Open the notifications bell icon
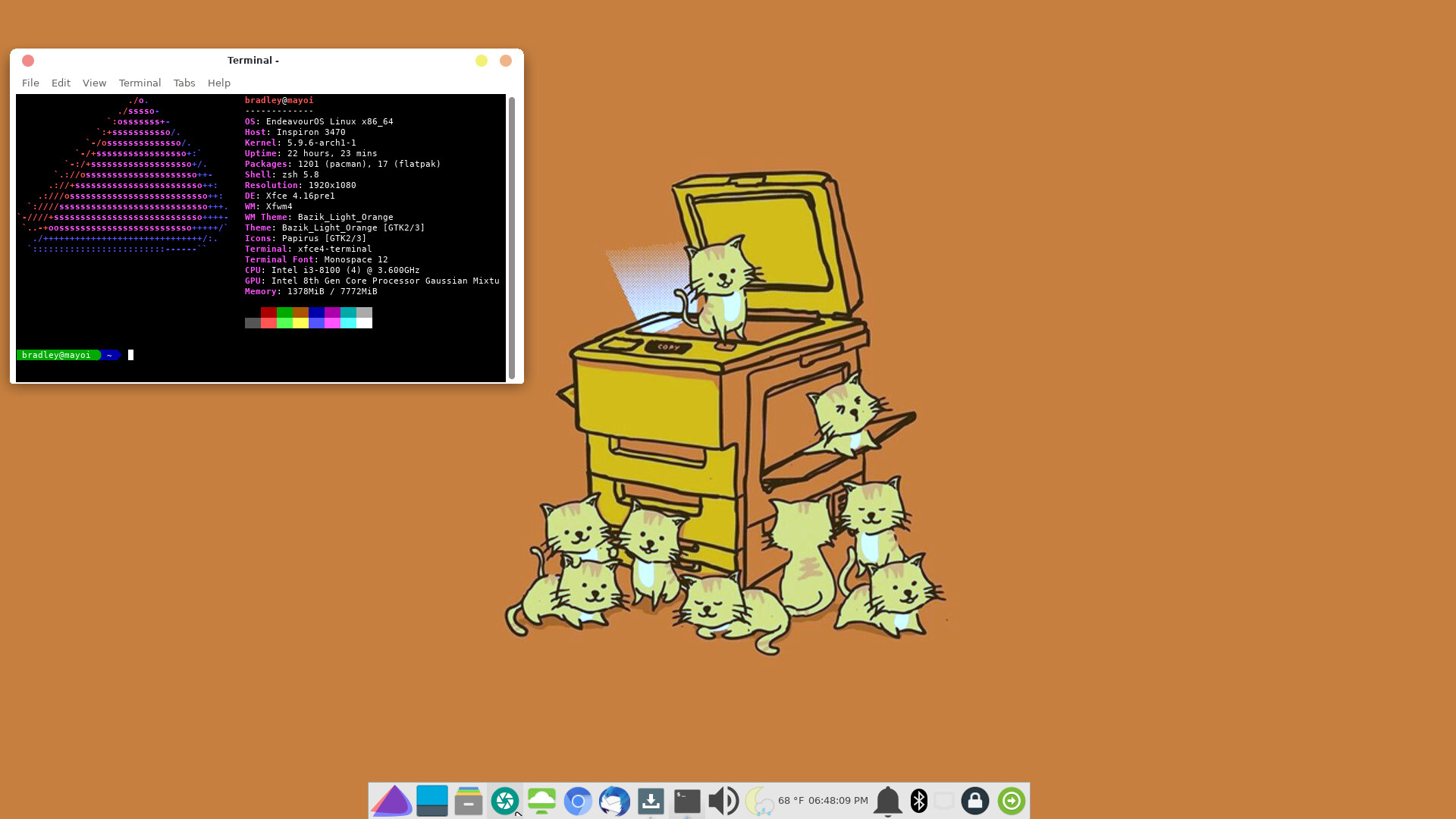 click(888, 801)
